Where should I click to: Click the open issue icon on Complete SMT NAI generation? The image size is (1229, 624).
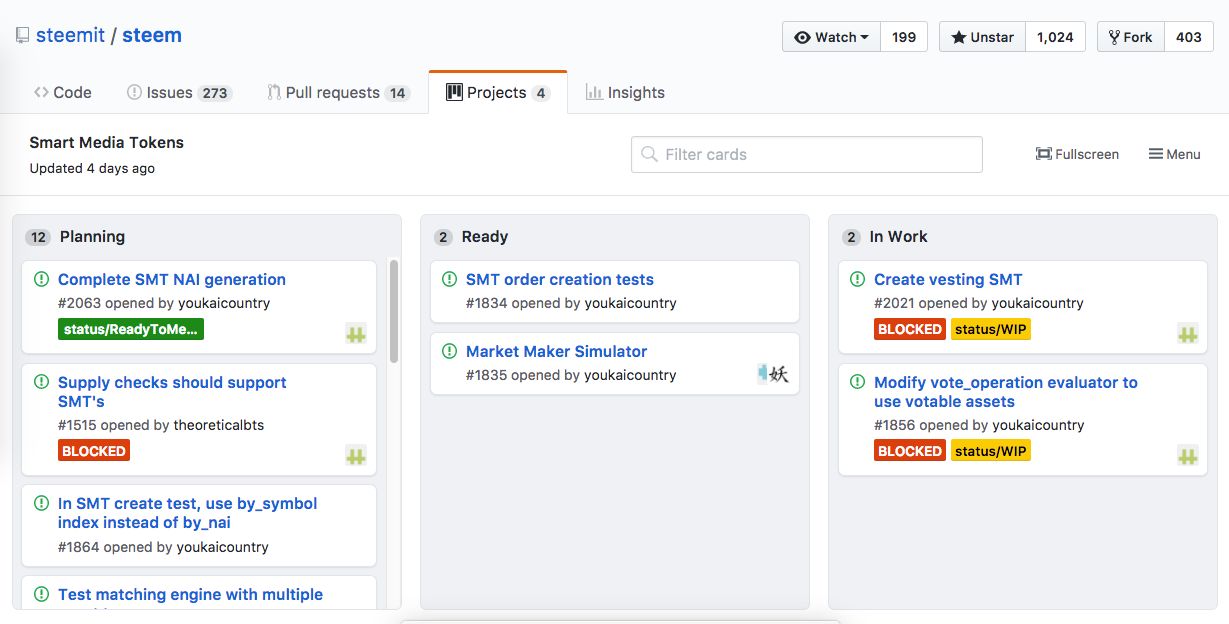tap(42, 280)
